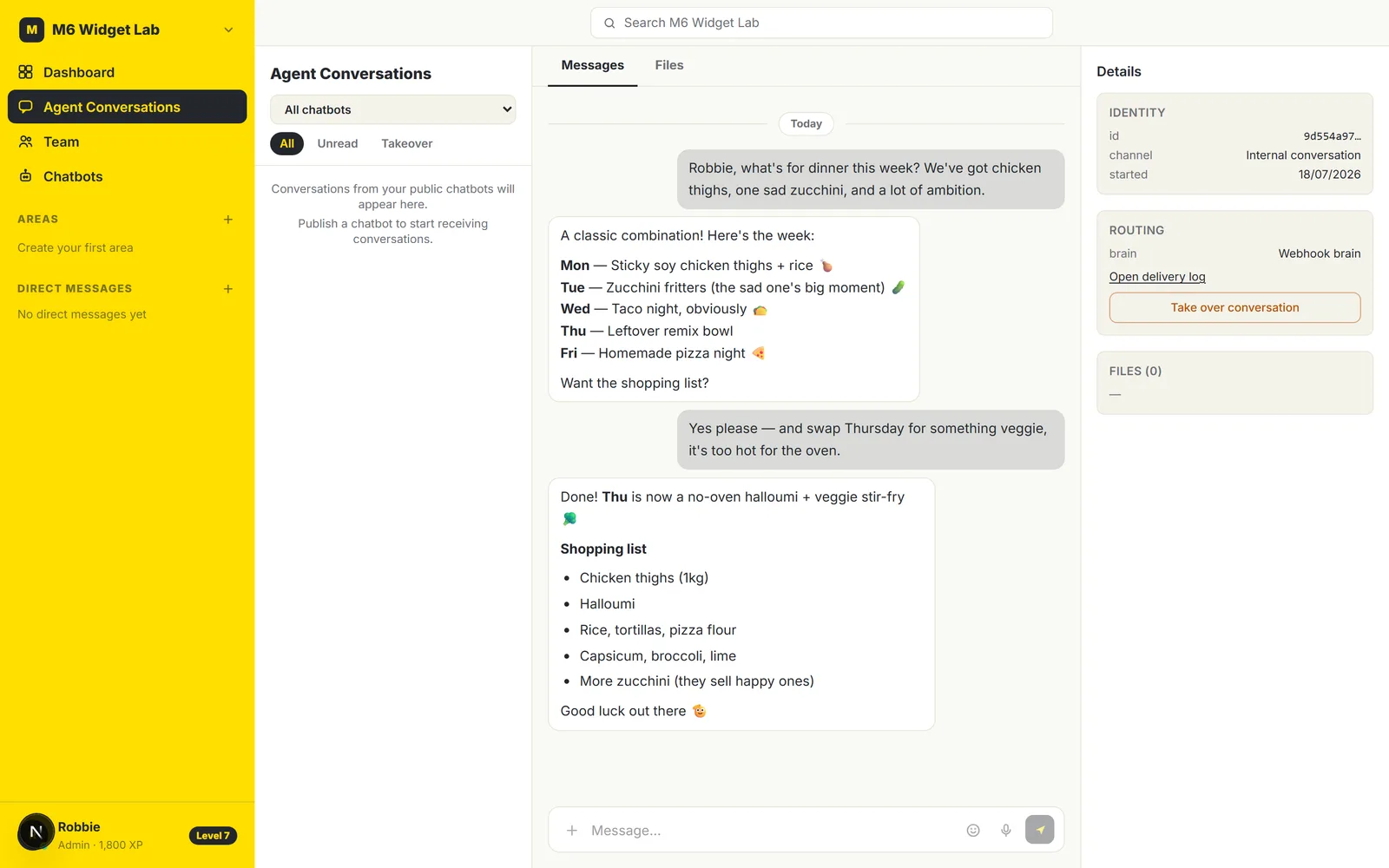Expand the M6 Widget Lab workspace chevron
Screen dimensions: 1389x868
pyautogui.click(x=228, y=30)
